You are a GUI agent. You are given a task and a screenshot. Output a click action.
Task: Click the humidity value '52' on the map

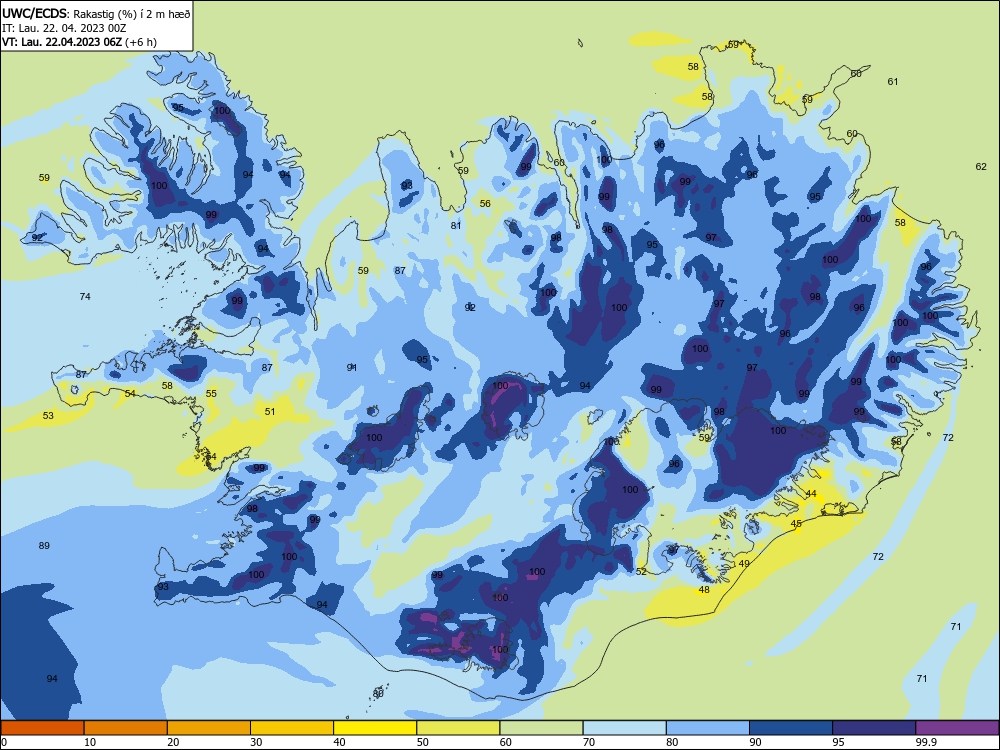click(641, 571)
